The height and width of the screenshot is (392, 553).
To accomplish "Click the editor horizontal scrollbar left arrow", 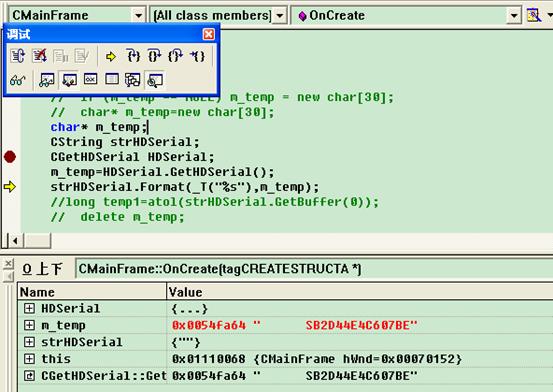I will 15,241.
